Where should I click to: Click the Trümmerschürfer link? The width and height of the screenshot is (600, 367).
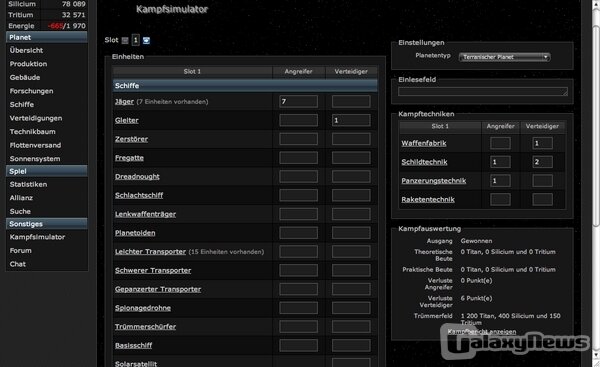145,326
